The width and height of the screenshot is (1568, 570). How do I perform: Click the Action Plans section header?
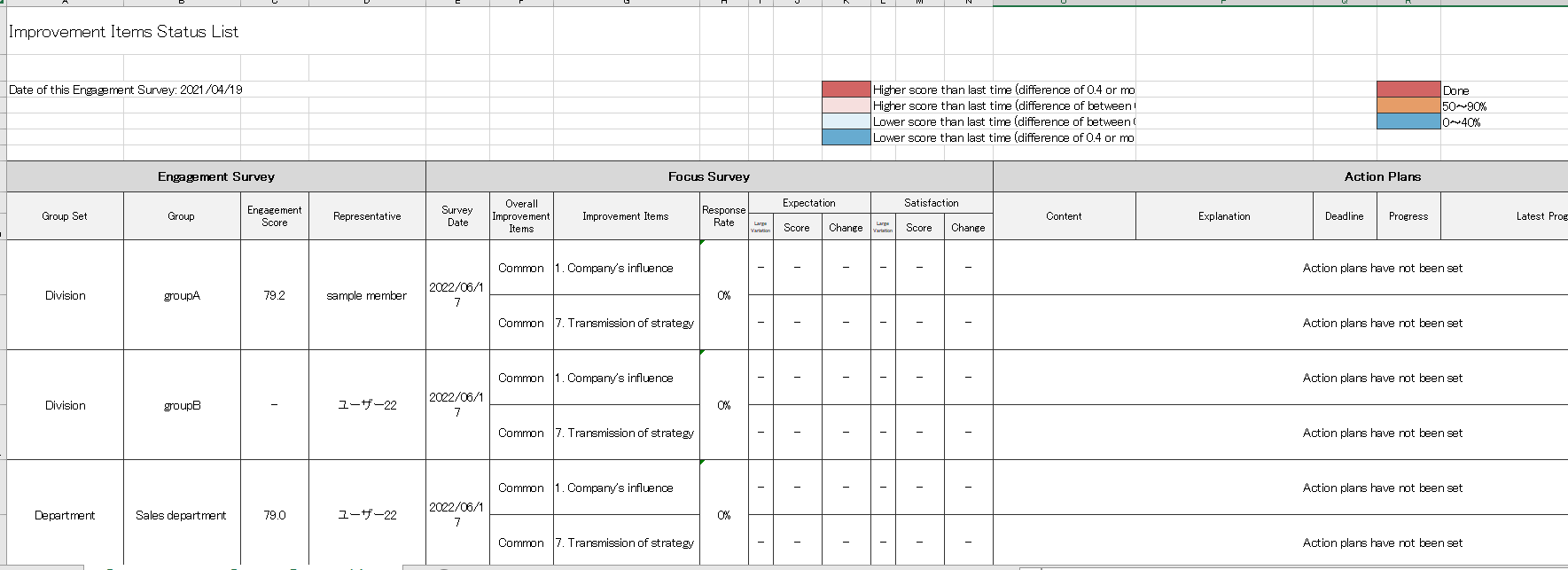tap(1381, 176)
